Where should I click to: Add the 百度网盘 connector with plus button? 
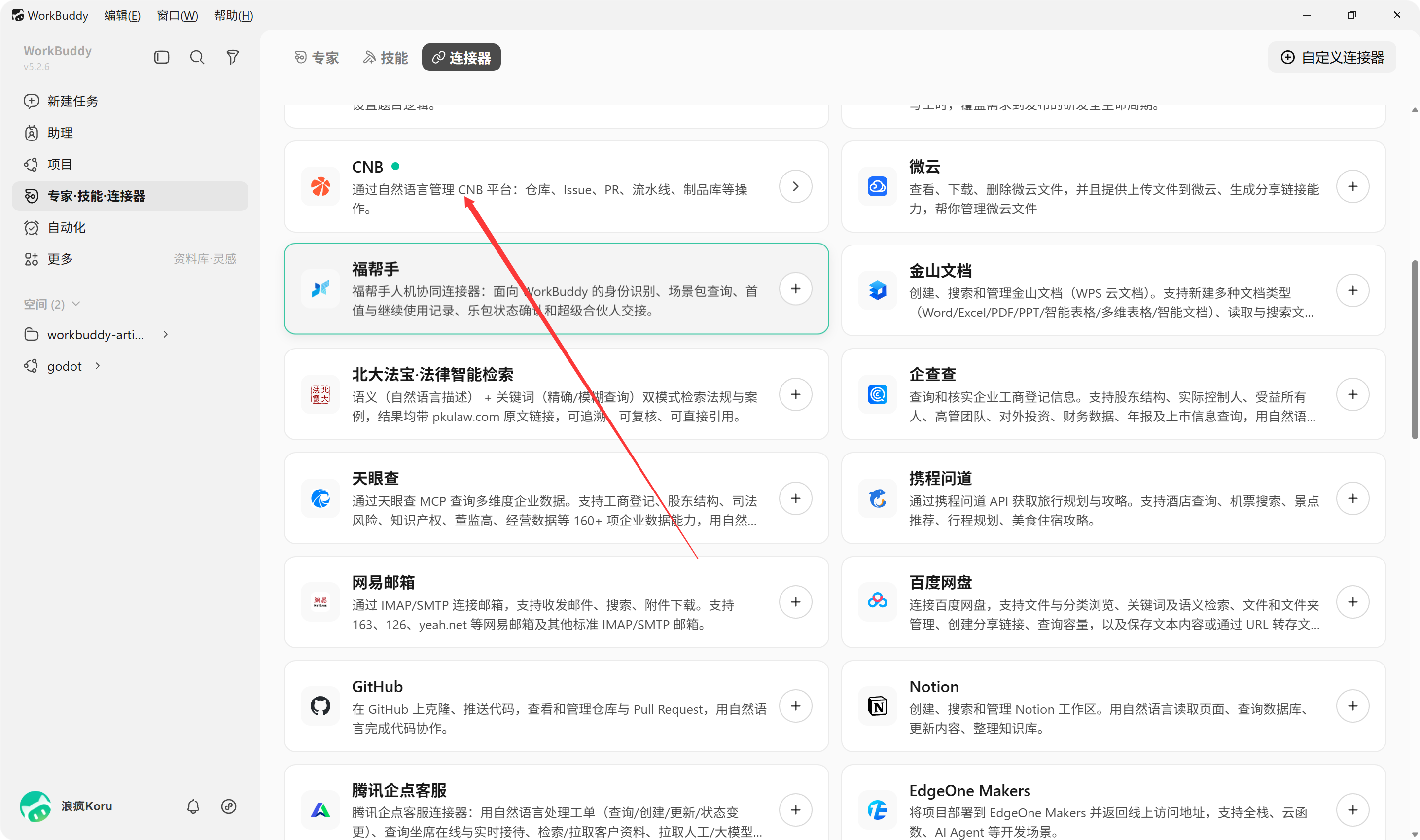point(1352,602)
